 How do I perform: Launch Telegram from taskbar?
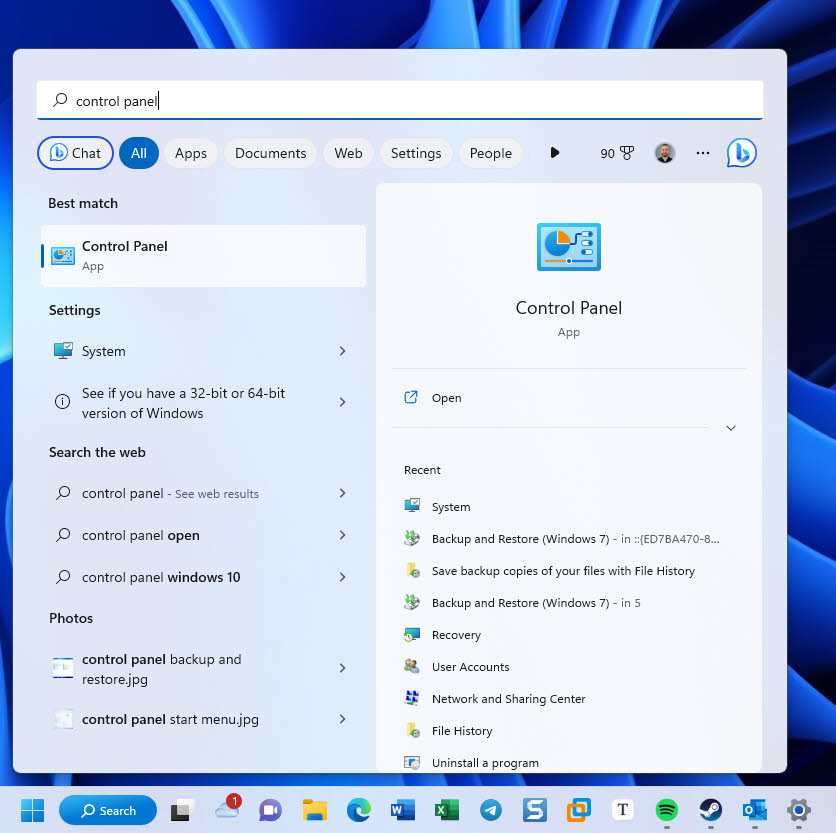click(x=491, y=811)
